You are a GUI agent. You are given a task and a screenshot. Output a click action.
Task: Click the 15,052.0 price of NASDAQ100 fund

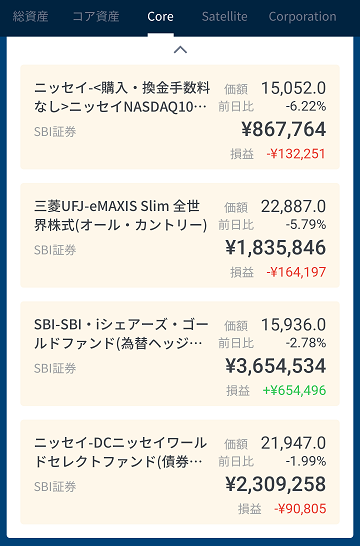(294, 88)
